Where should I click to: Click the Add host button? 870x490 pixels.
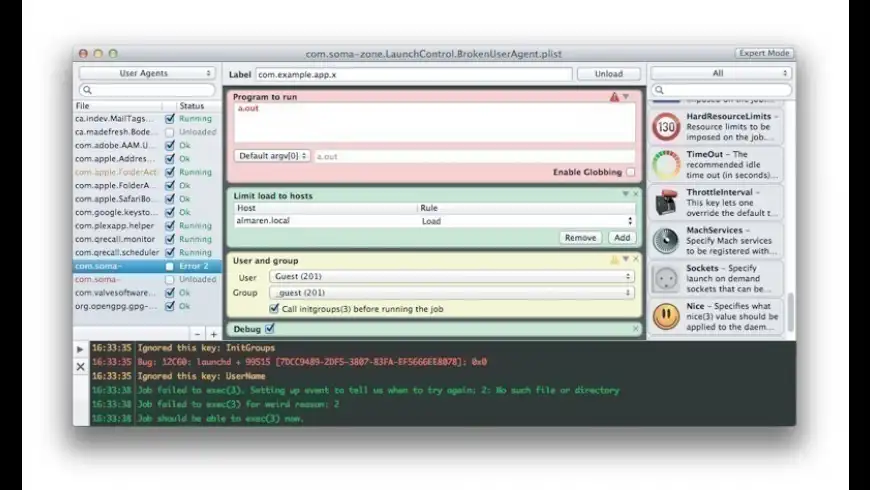click(x=622, y=238)
